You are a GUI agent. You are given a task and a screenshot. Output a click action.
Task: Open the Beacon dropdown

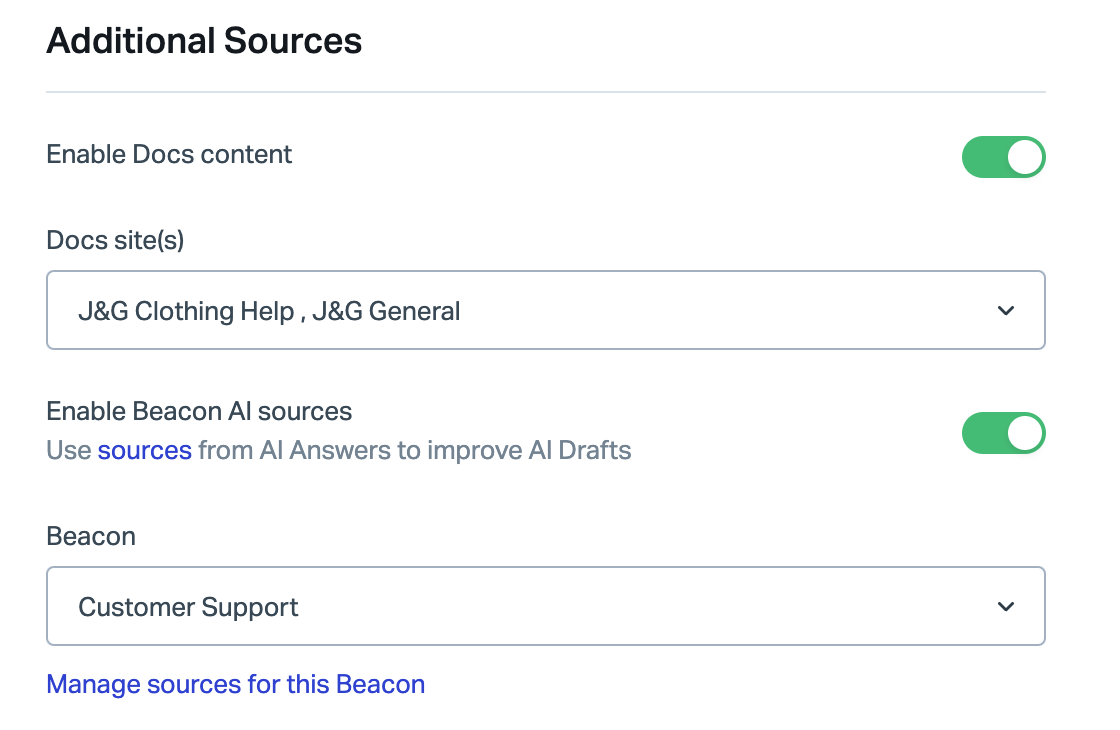546,606
